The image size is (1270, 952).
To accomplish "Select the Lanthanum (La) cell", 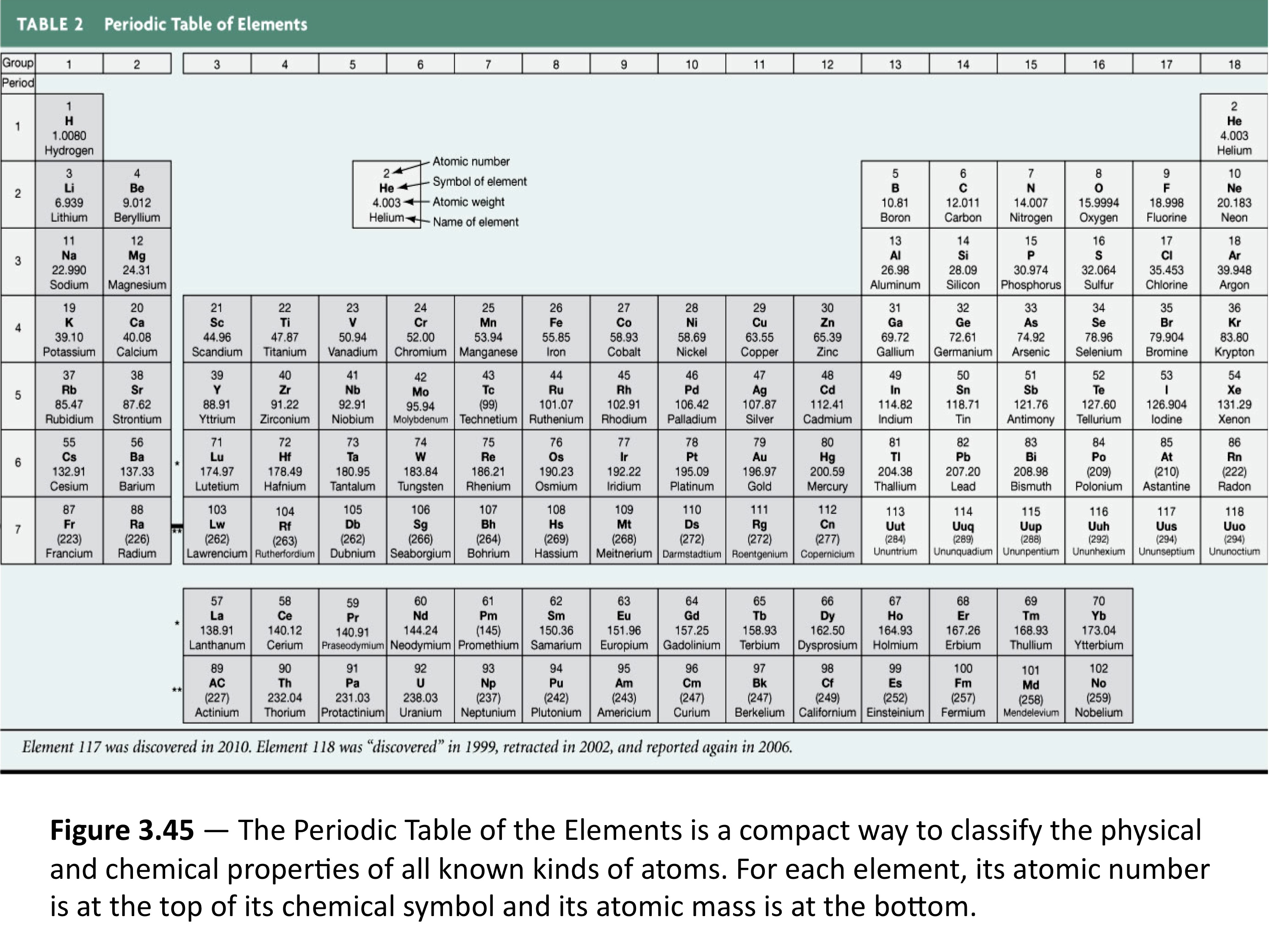I will click(216, 623).
